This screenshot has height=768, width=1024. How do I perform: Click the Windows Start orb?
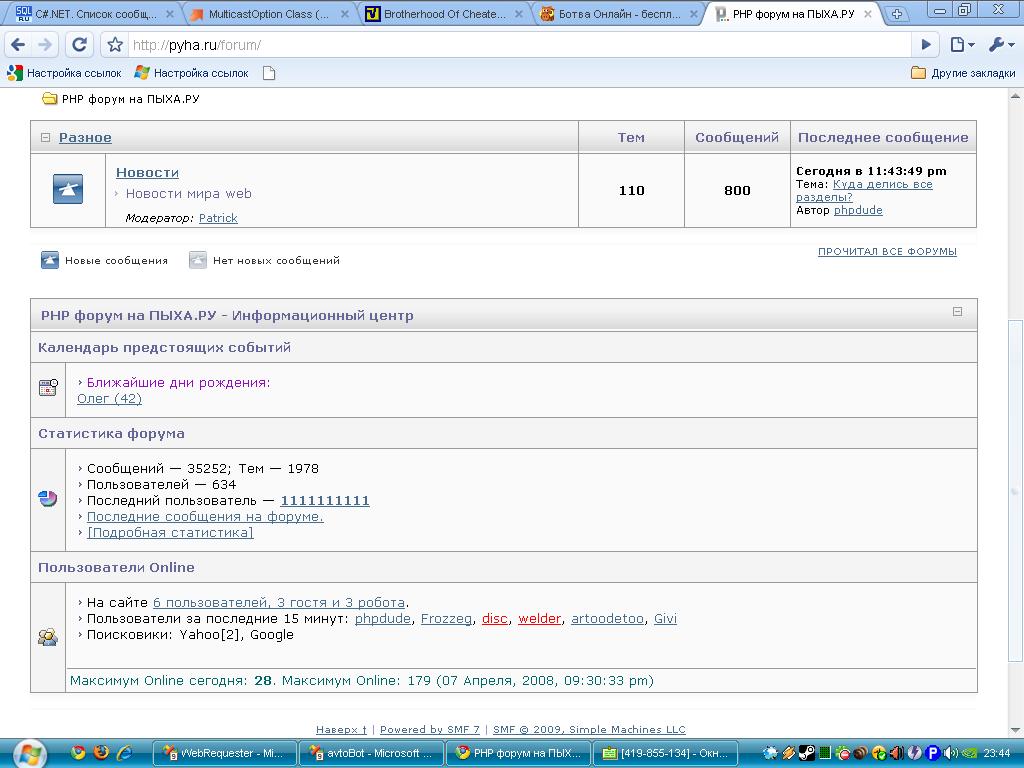28,753
